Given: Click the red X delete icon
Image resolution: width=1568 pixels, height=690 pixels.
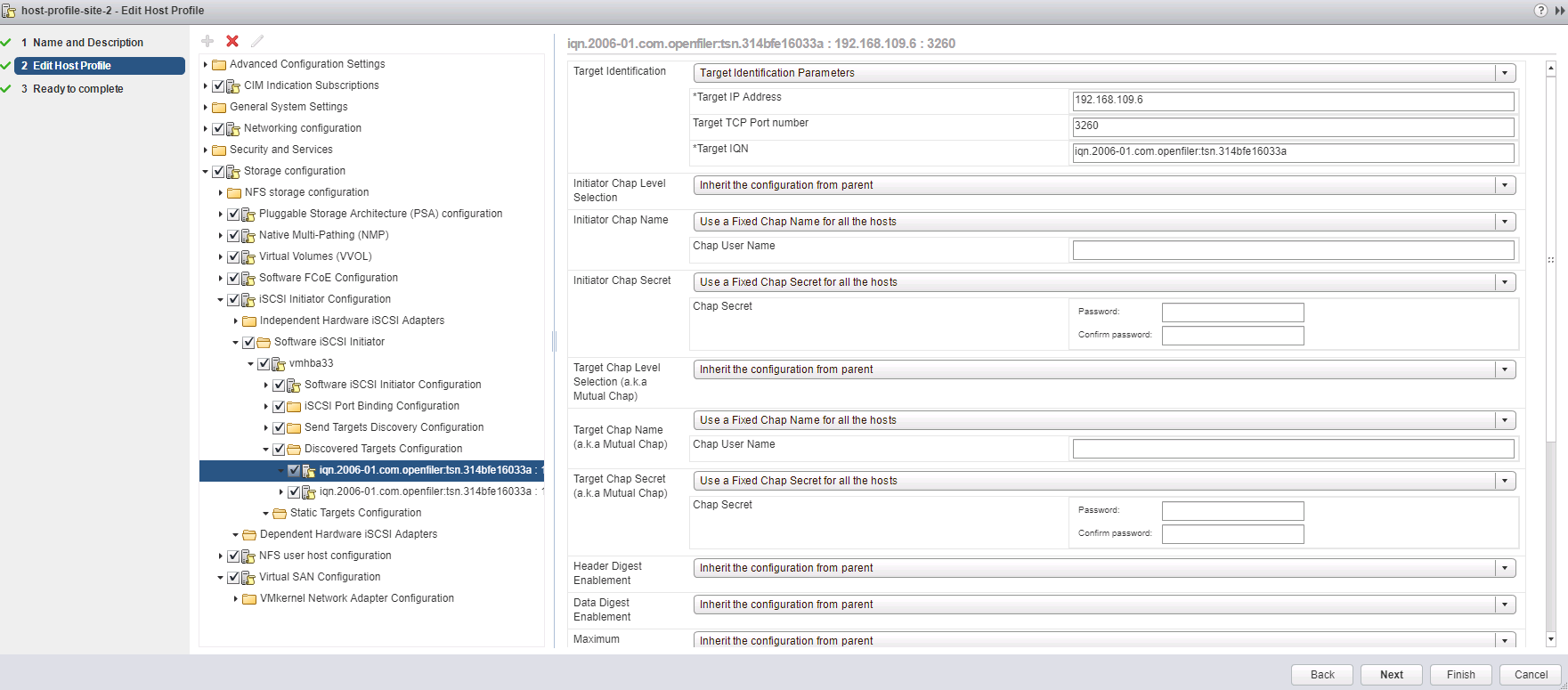Looking at the screenshot, I should pyautogui.click(x=232, y=41).
